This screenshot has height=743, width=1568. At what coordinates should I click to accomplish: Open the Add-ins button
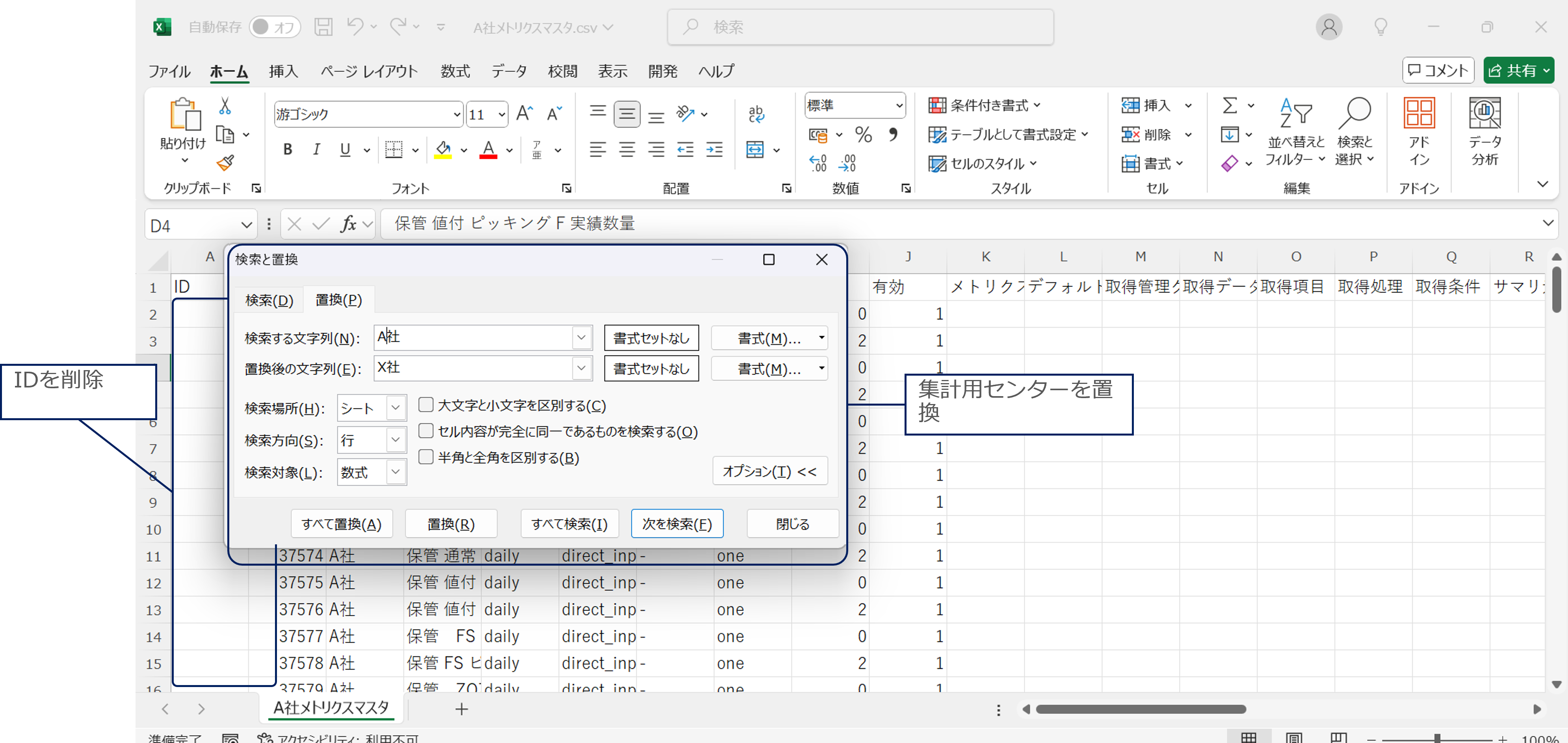click(x=1419, y=132)
